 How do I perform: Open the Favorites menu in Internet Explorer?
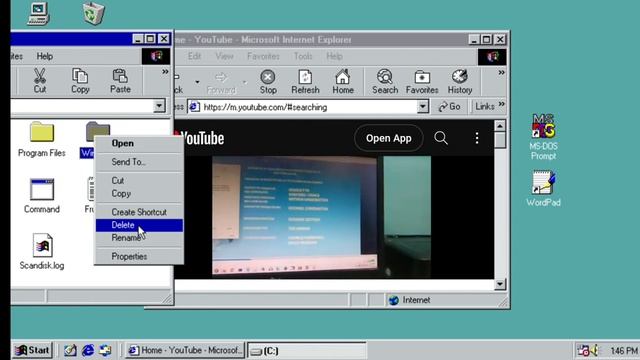pos(263,56)
